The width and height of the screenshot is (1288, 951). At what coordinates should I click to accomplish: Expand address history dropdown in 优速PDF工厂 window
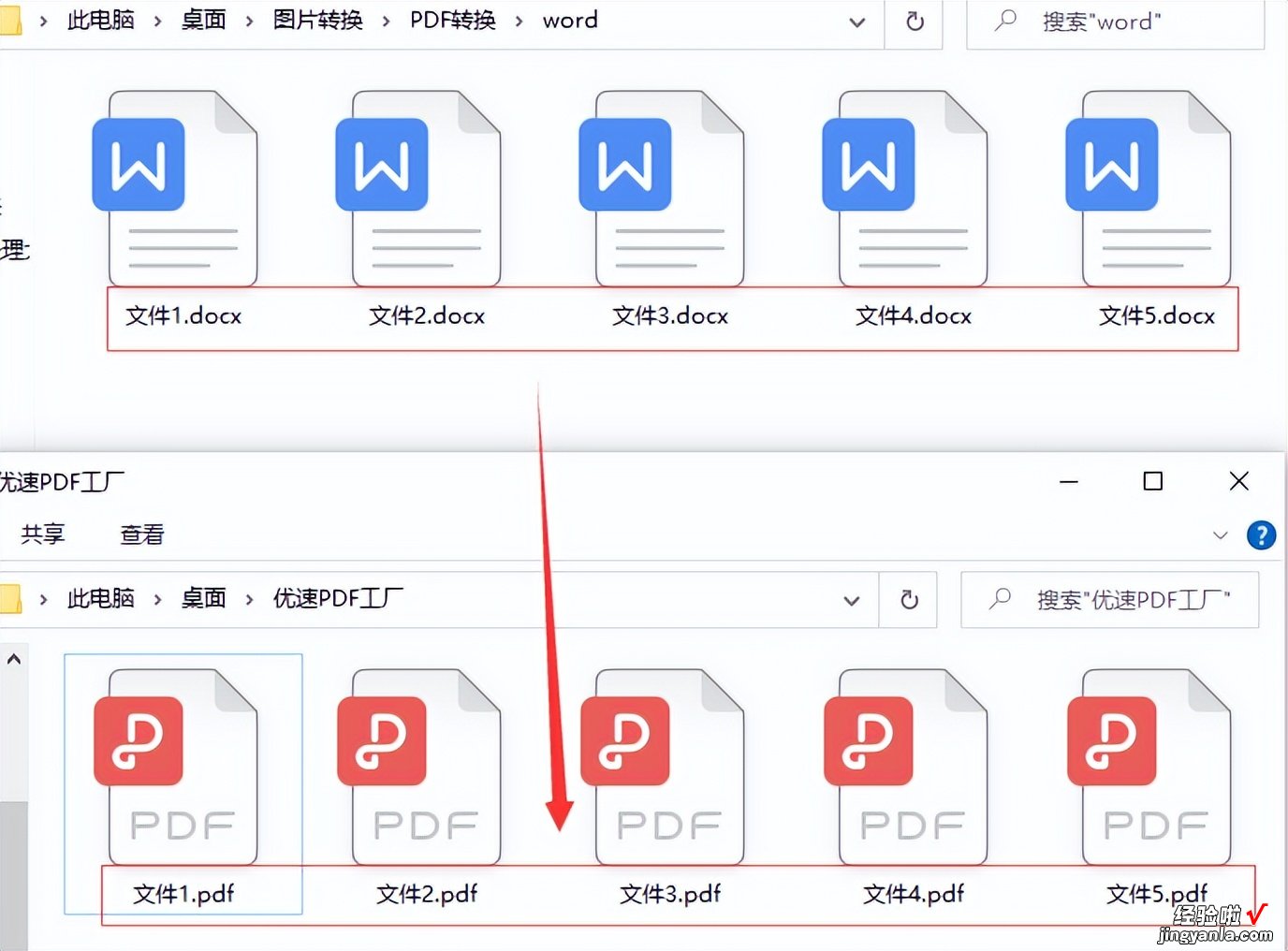coord(851,600)
